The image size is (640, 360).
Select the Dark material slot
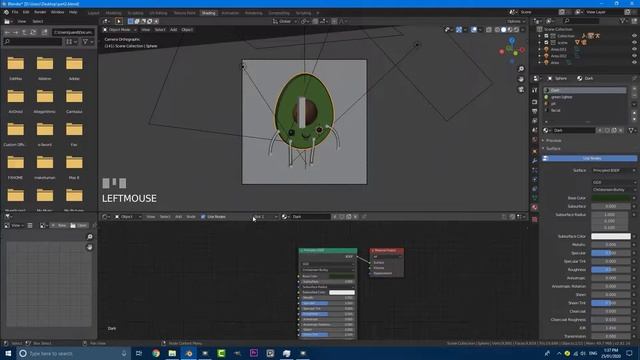(x=585, y=90)
